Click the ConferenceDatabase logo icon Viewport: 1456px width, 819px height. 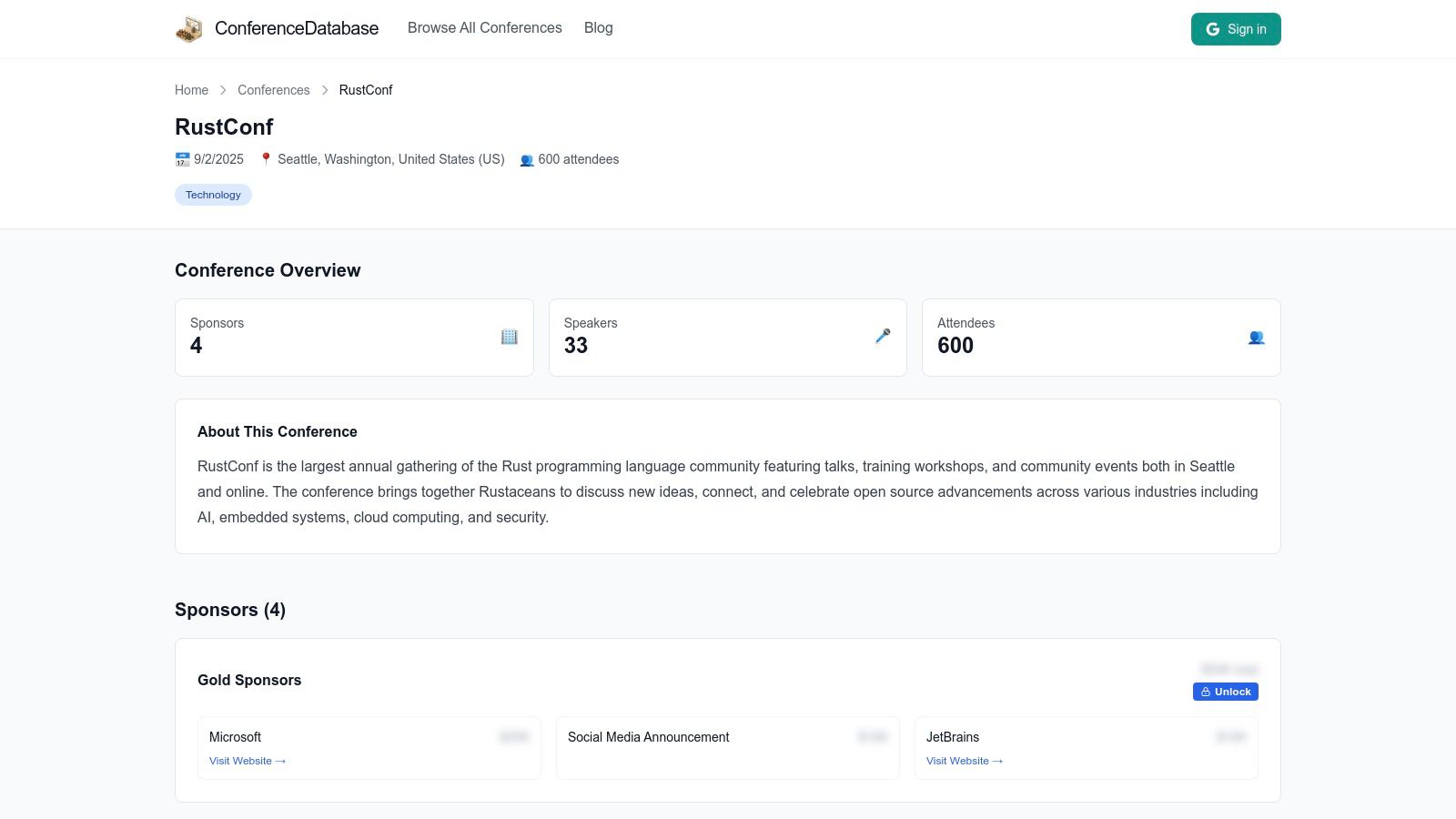(x=189, y=29)
